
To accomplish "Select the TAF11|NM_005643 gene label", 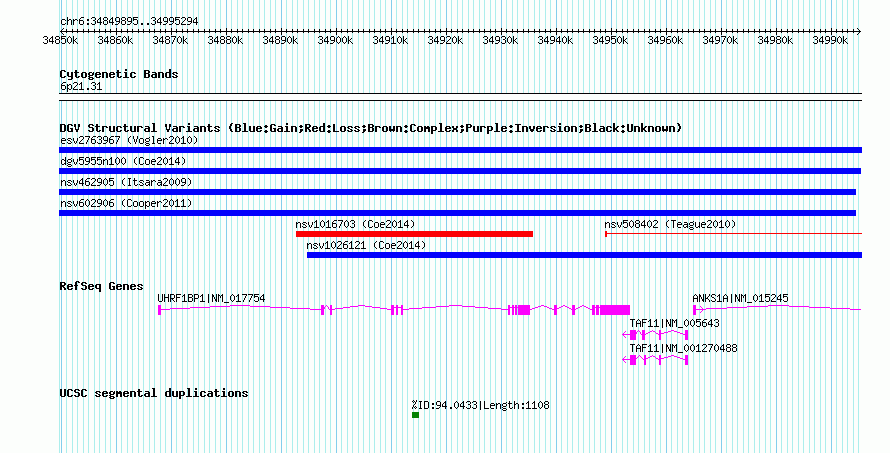I will coord(674,323).
